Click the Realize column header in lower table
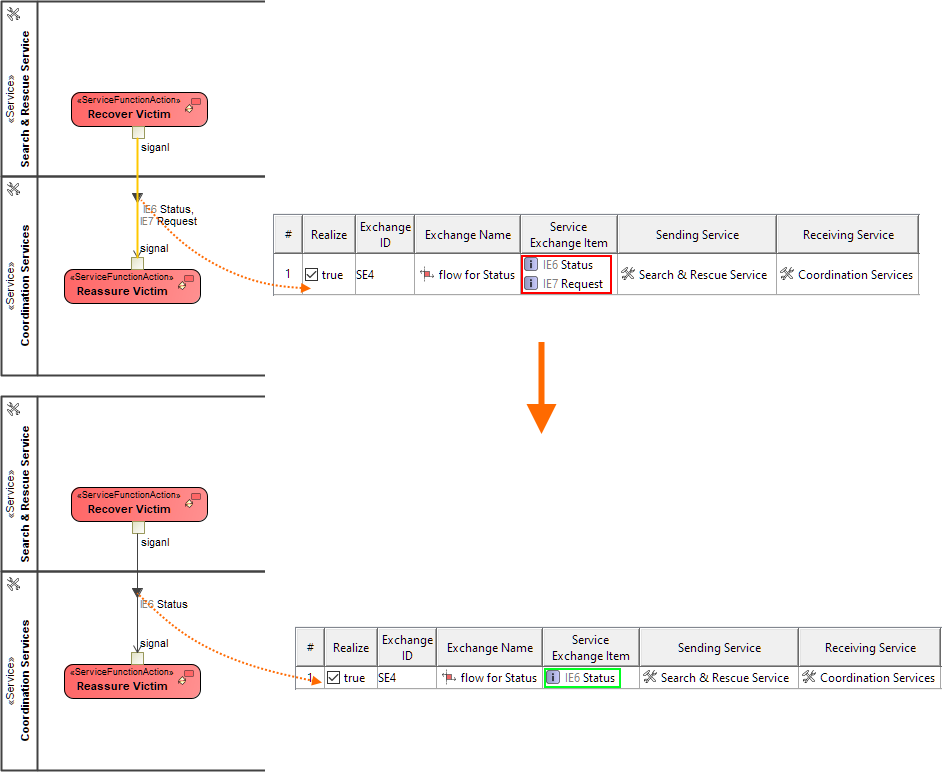 pyautogui.click(x=351, y=648)
